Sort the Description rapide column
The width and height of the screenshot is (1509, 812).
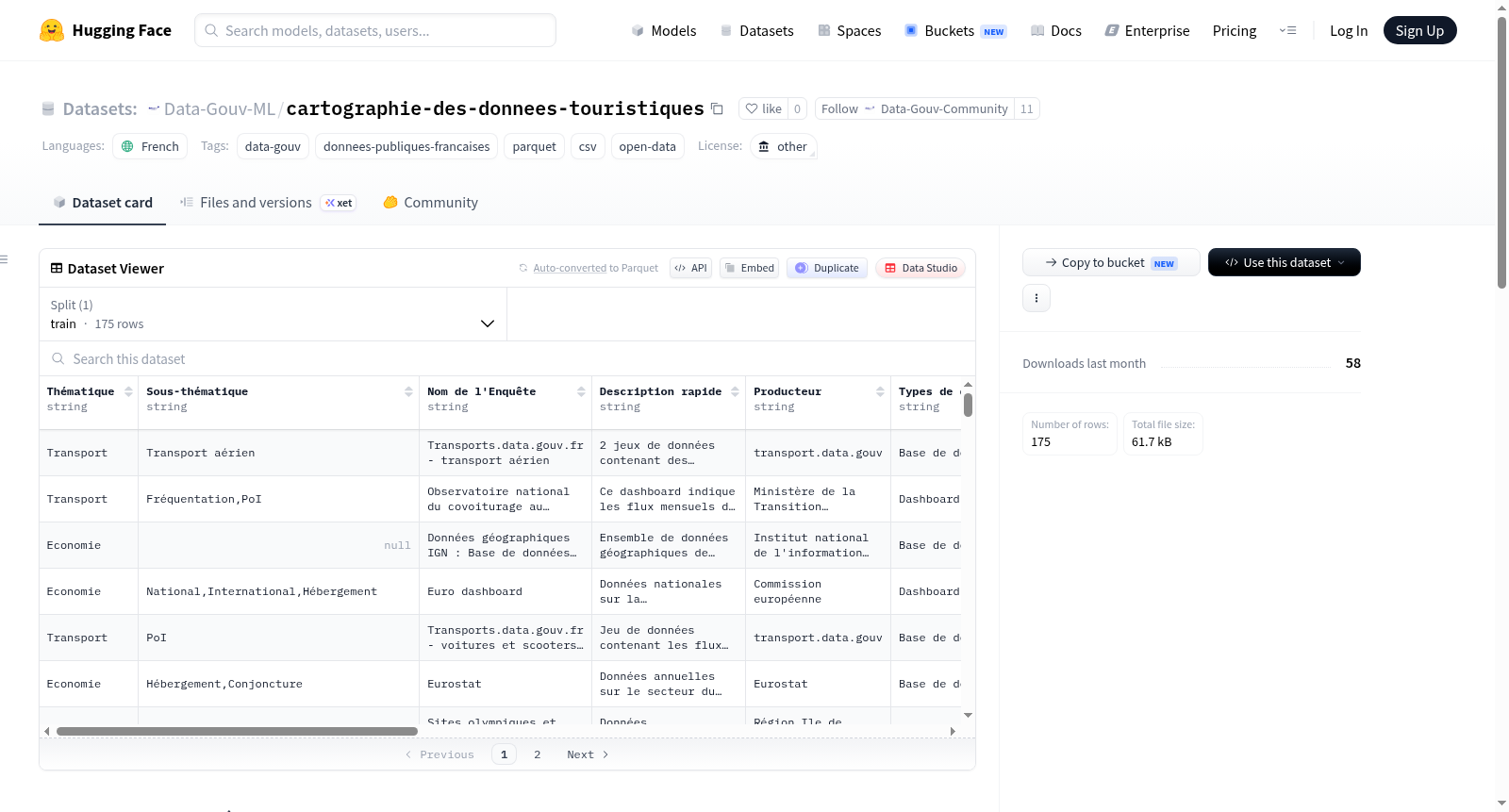tap(735, 391)
